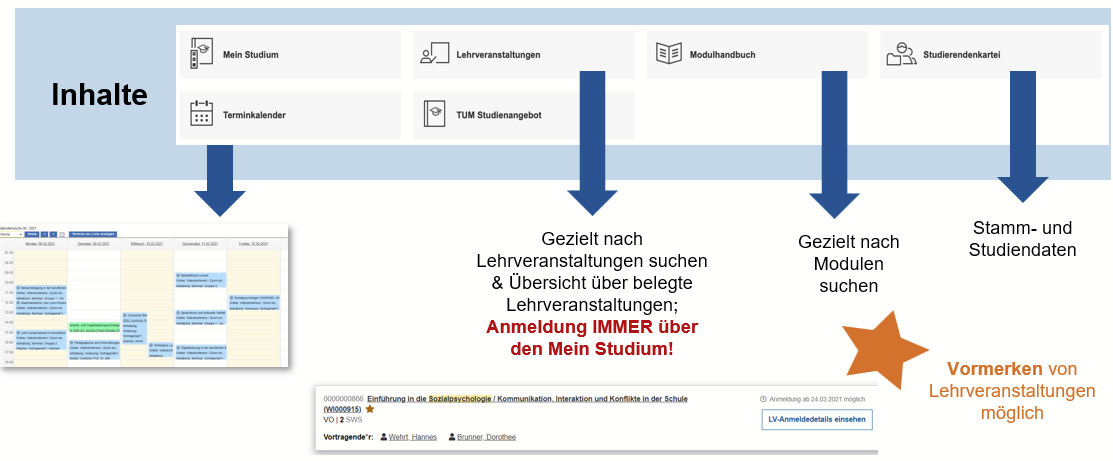Viewport: 1113px width, 461px height.
Task: Open lecturer link Brunner, Dorothee
Action: (488, 437)
